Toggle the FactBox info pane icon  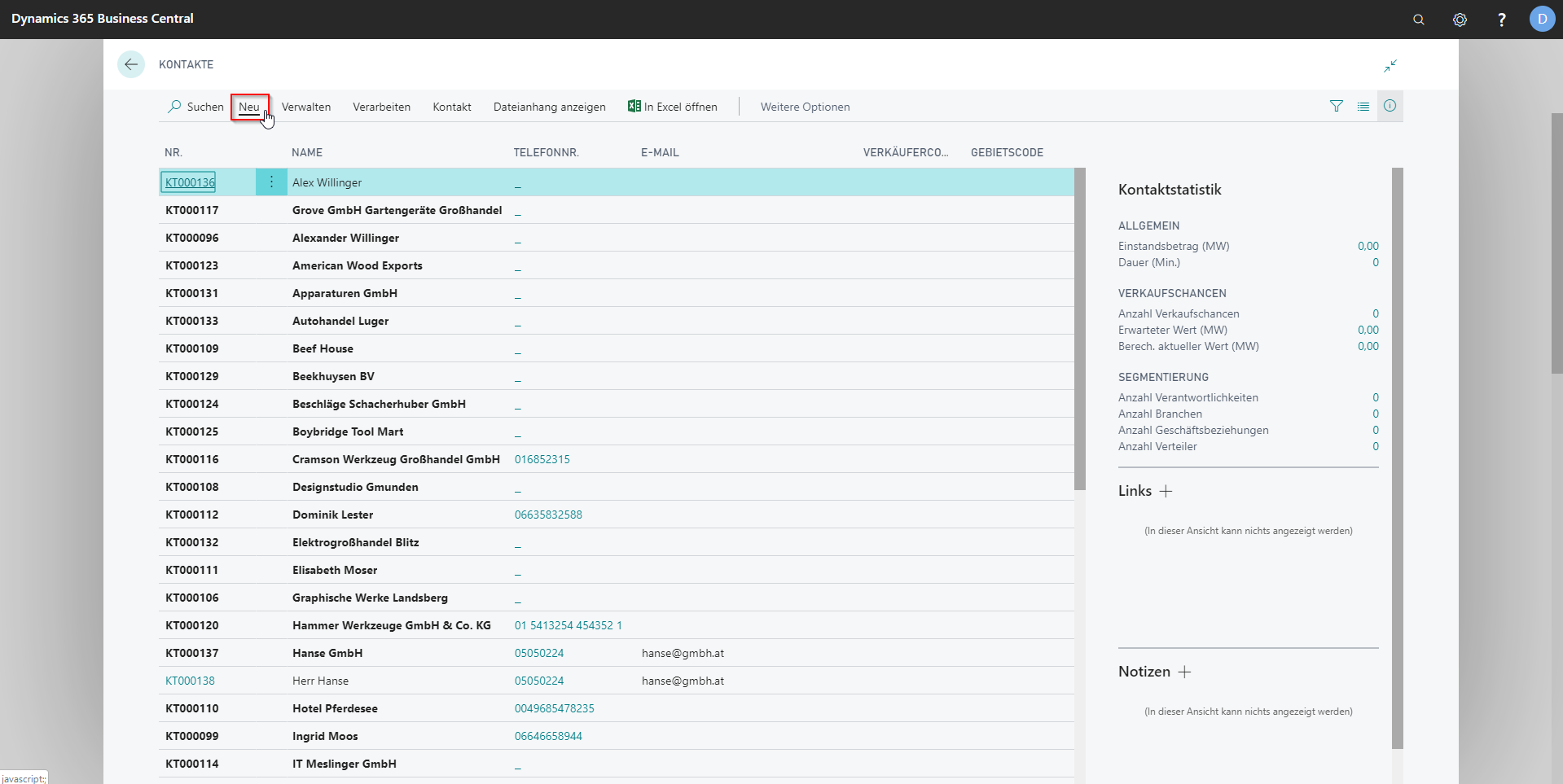1390,106
